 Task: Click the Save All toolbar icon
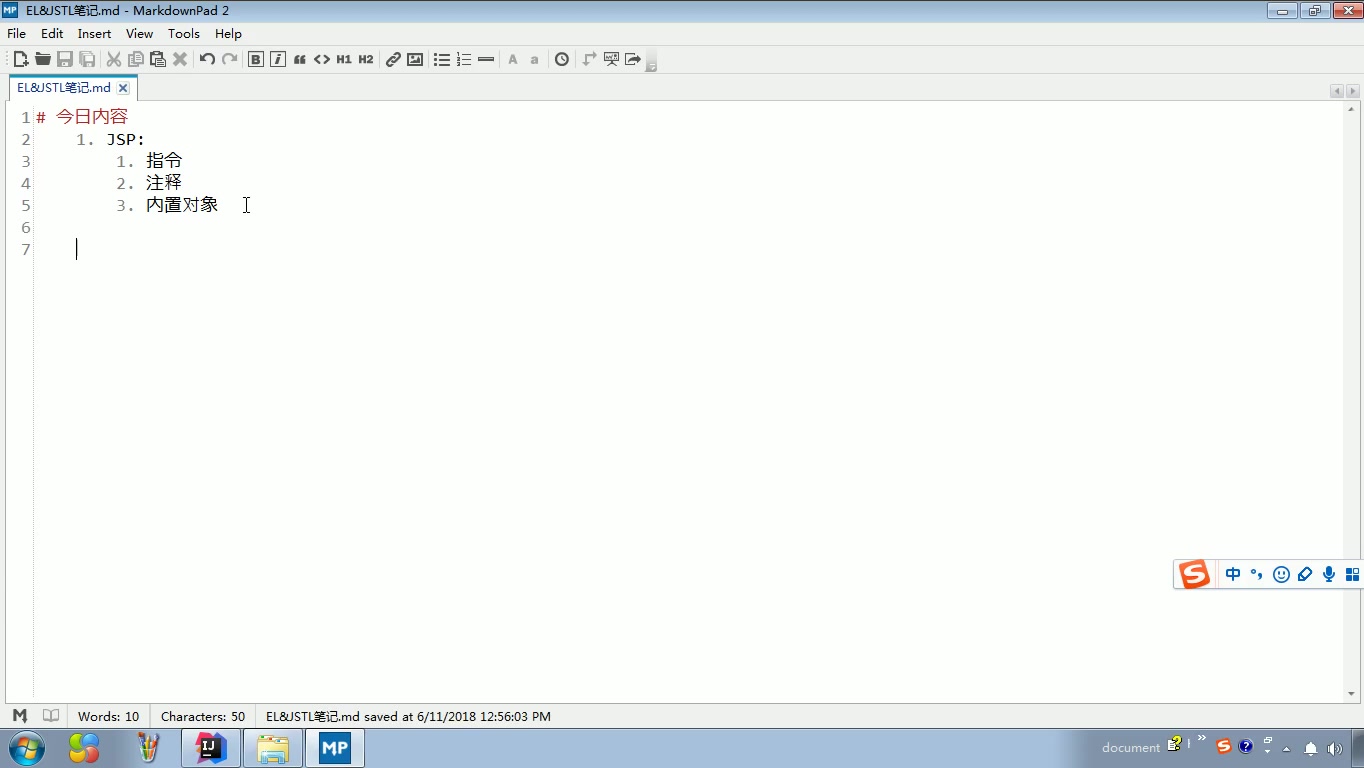(87, 60)
